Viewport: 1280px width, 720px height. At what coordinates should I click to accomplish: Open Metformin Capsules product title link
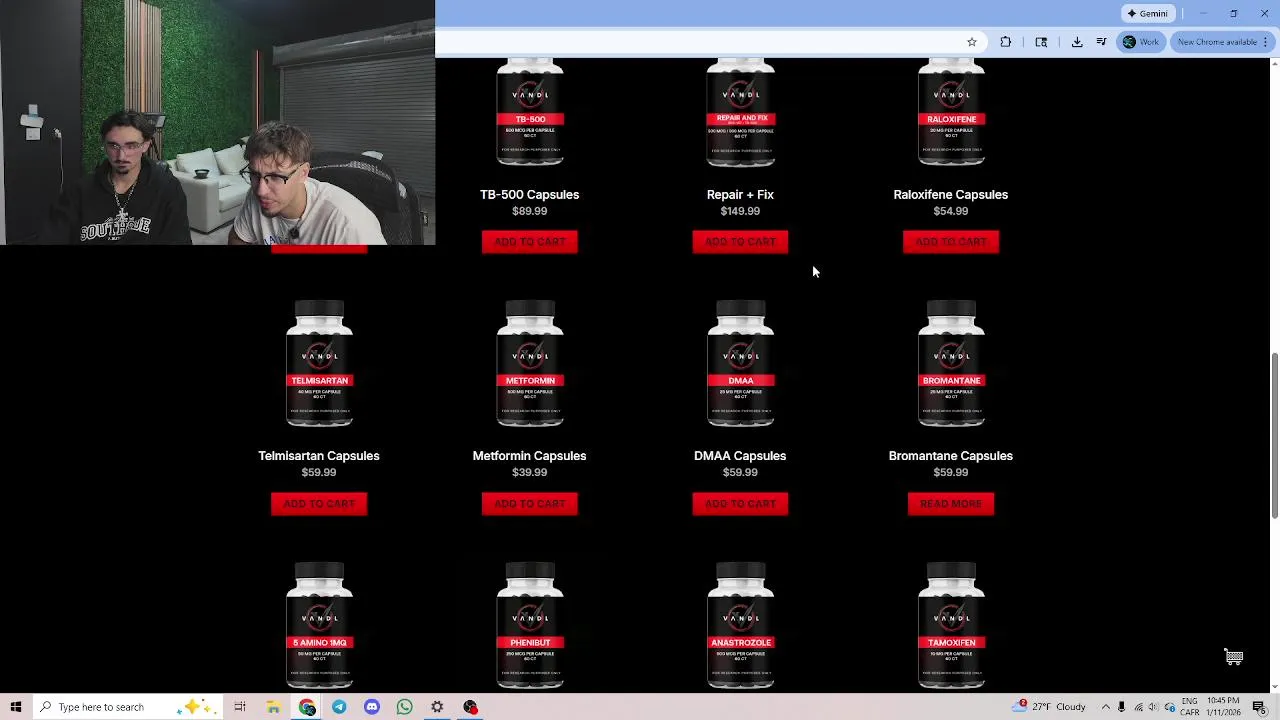529,456
